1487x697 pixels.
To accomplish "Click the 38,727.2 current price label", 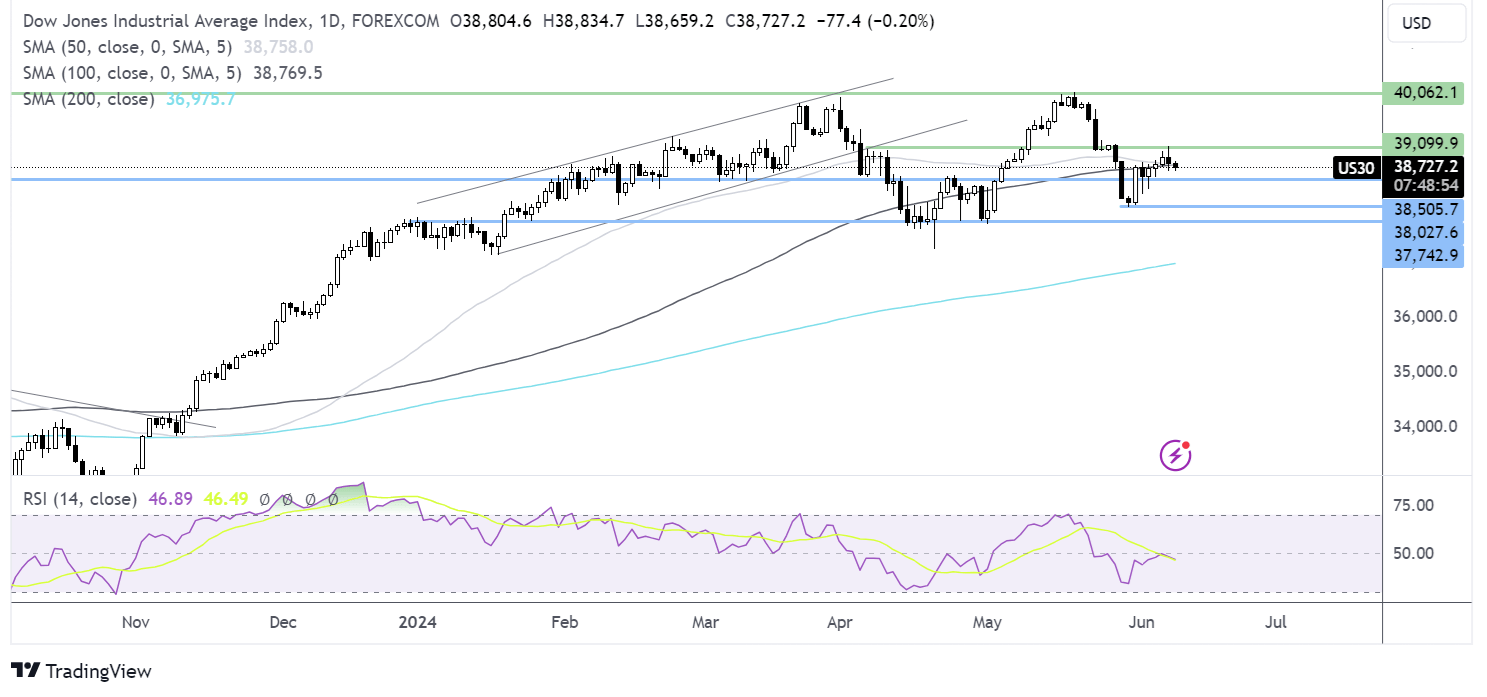I will click(x=1423, y=168).
